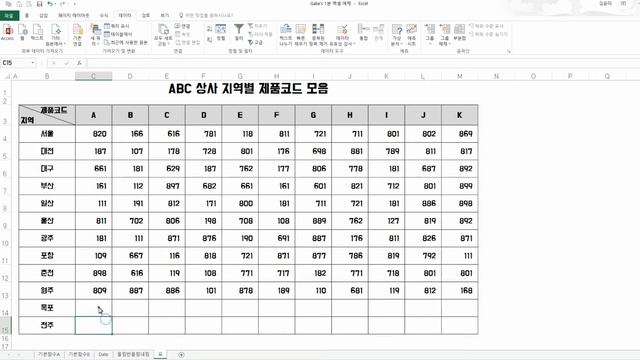Screen dimensions: 640x360
Task: Click Flash Fill (빠른 채우기)
Action: 301,35
